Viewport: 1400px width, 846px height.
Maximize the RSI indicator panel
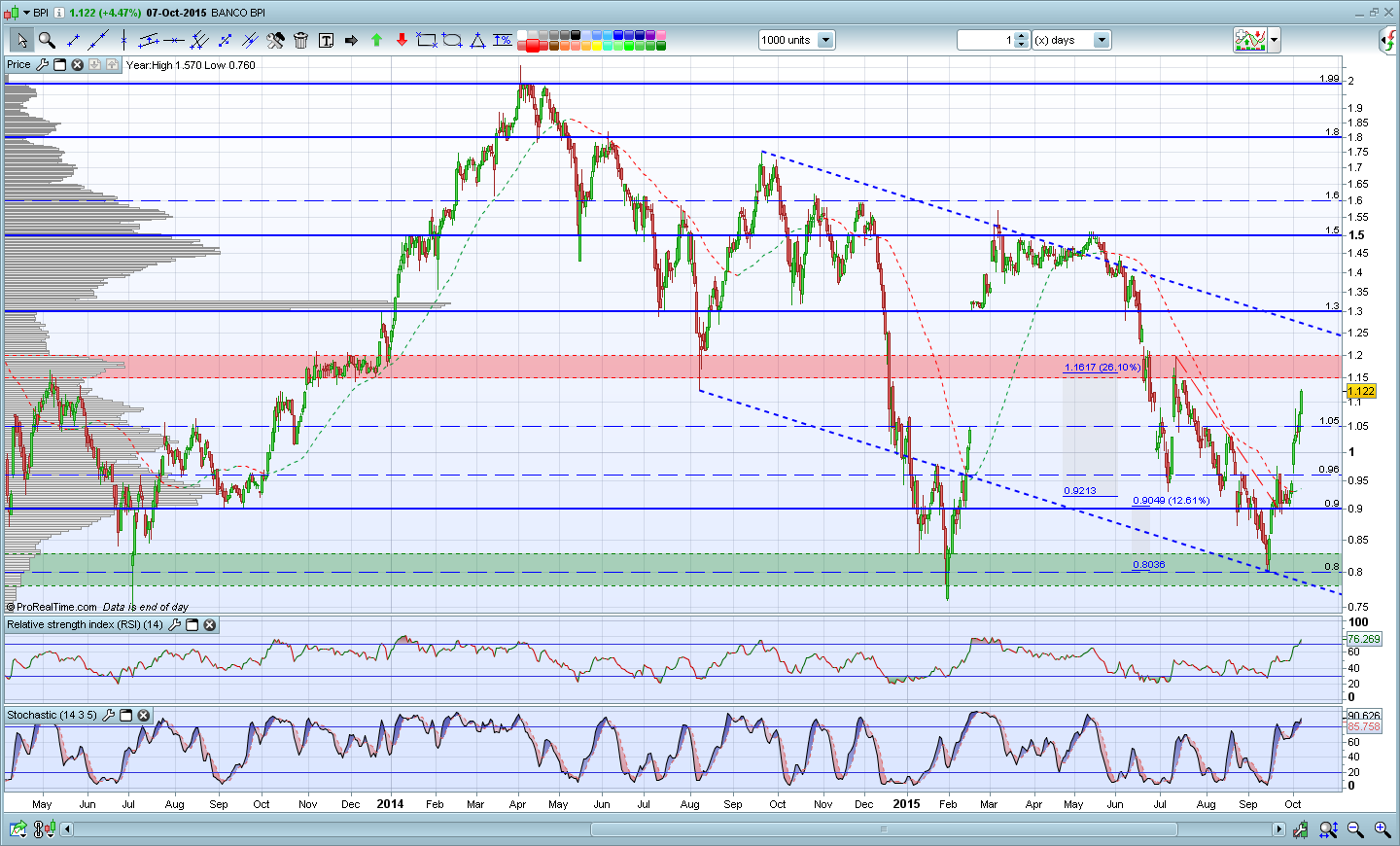point(192,624)
